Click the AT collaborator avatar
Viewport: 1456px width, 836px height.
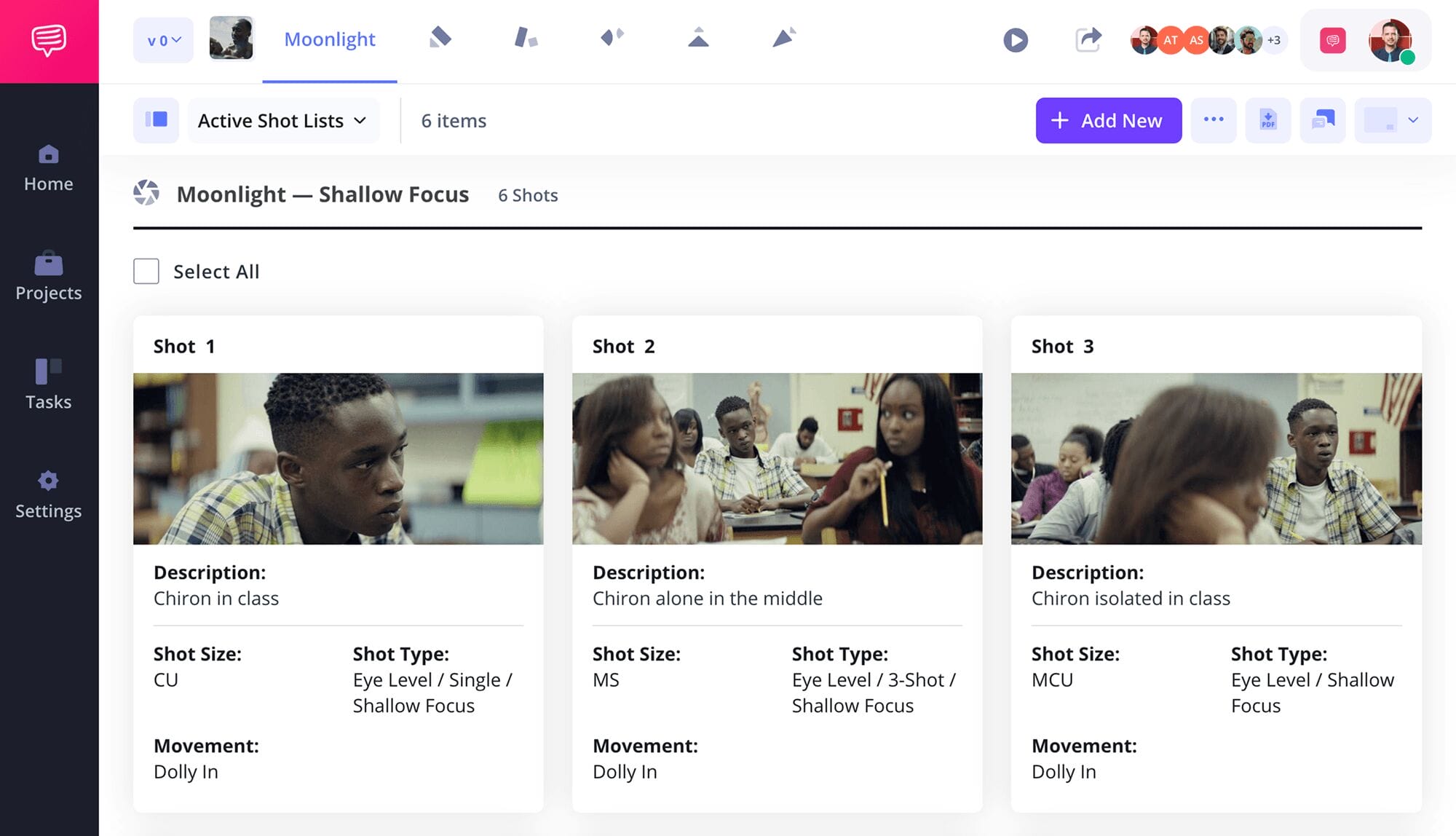1170,40
